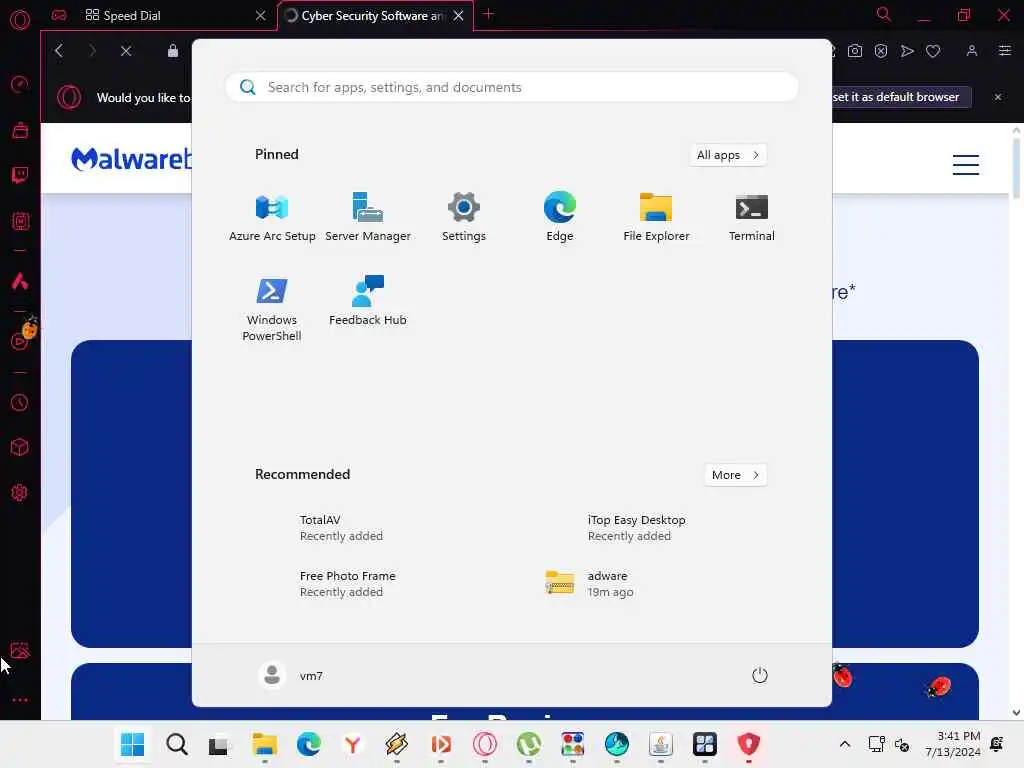This screenshot has height=768, width=1024.
Task: Click the Malwarebytes logo
Action: point(131,159)
